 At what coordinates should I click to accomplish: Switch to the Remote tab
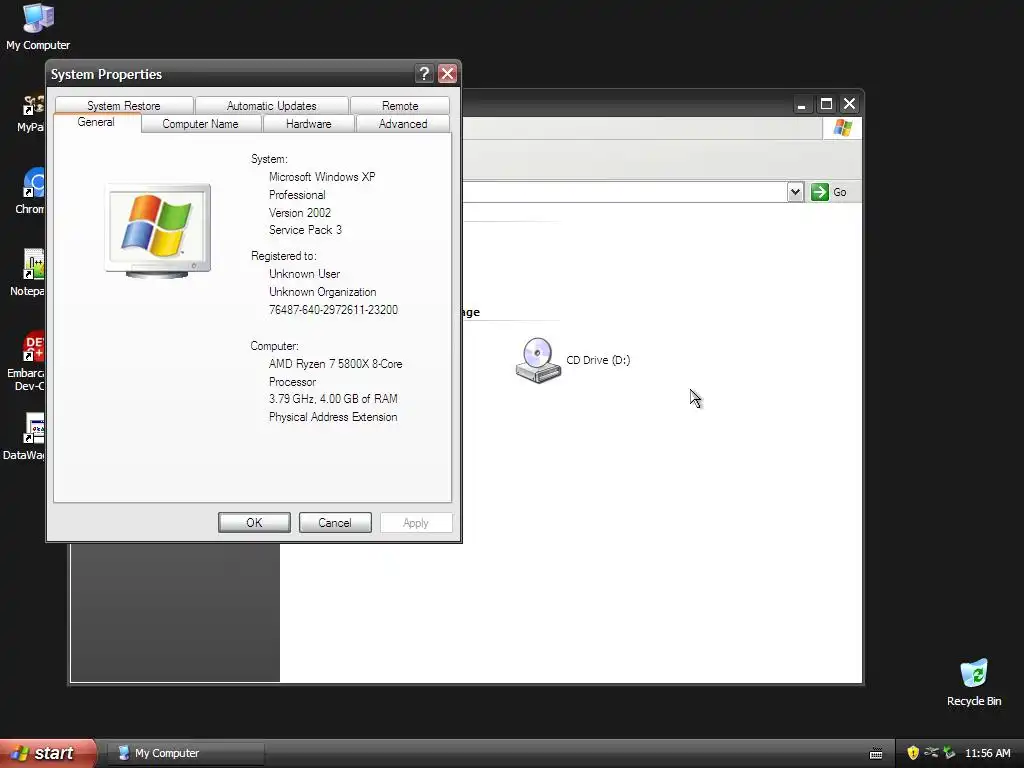[x=400, y=105]
